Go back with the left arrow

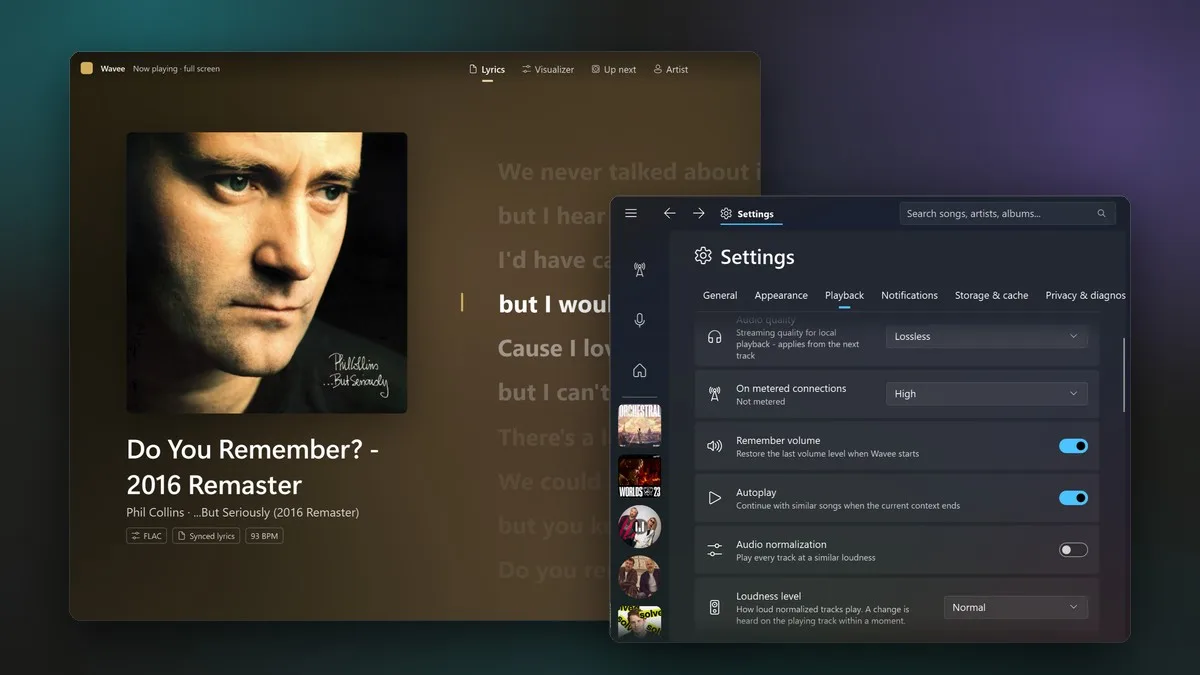[669, 213]
